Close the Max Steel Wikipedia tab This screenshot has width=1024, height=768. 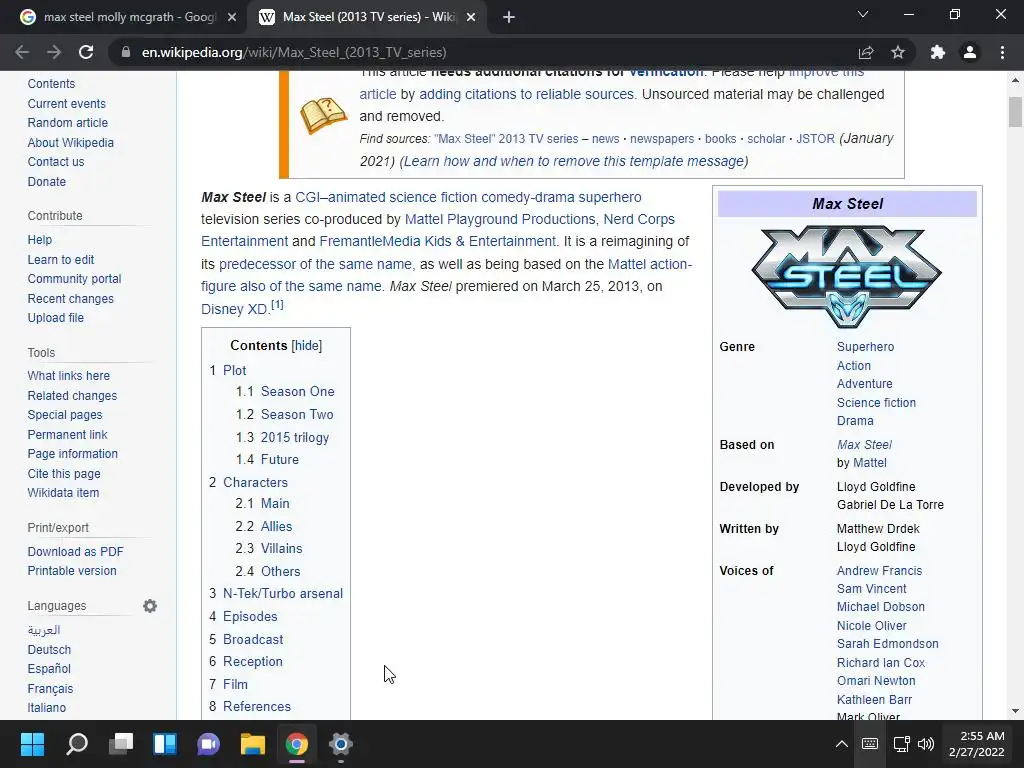(471, 17)
